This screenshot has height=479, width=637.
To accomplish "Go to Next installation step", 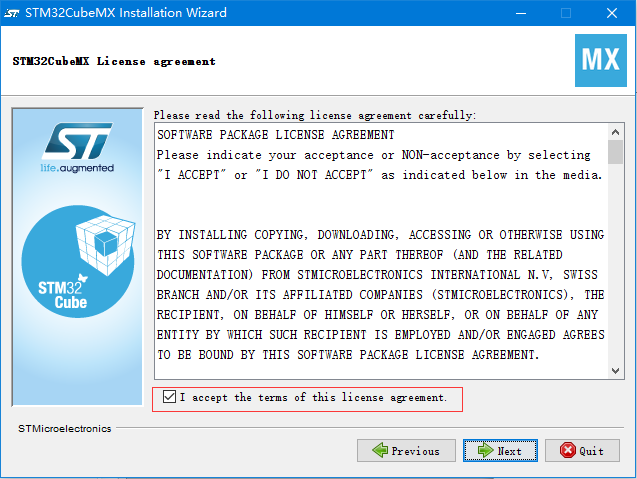I will [x=500, y=450].
